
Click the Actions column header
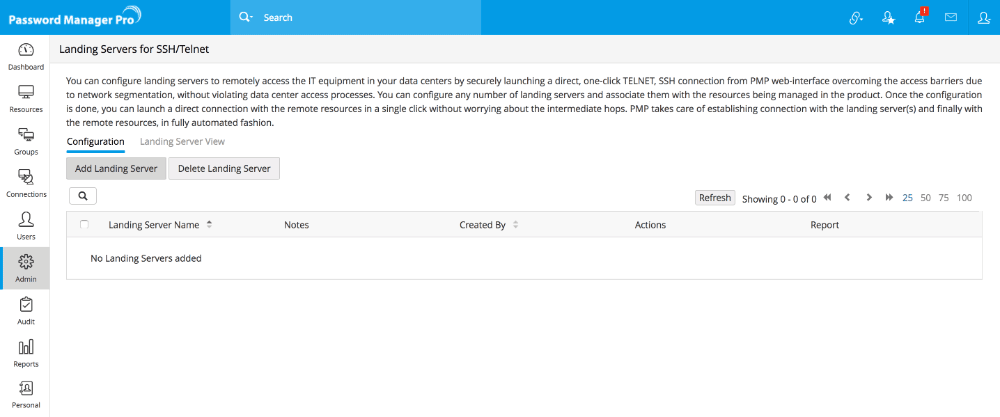pyautogui.click(x=650, y=225)
